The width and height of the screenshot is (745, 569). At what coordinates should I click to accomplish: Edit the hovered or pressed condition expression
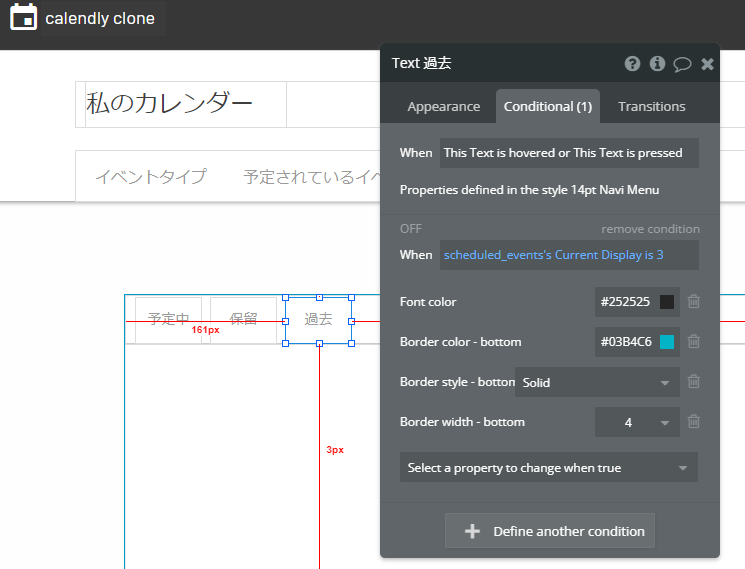click(x=569, y=153)
